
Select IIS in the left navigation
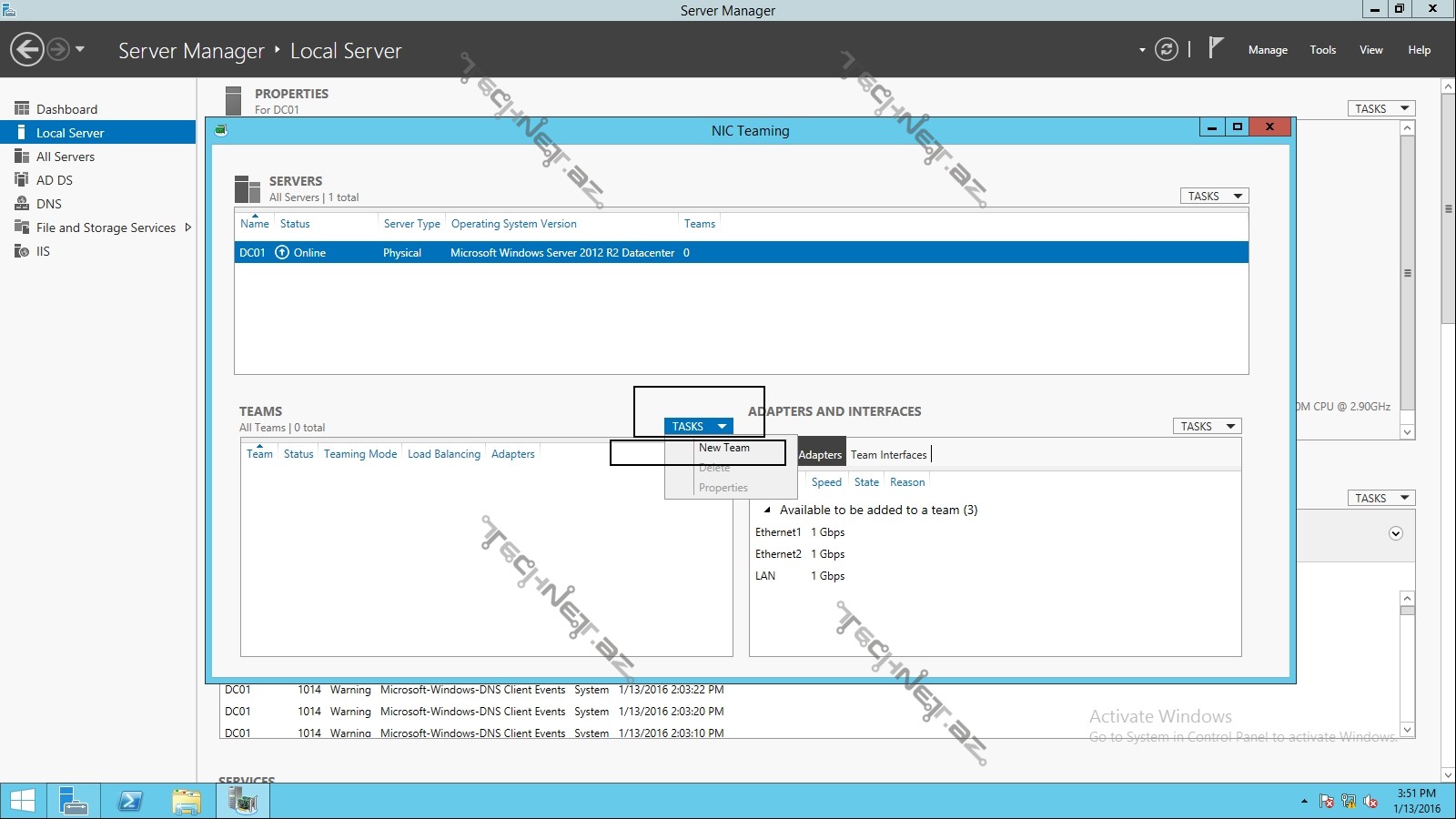point(43,251)
